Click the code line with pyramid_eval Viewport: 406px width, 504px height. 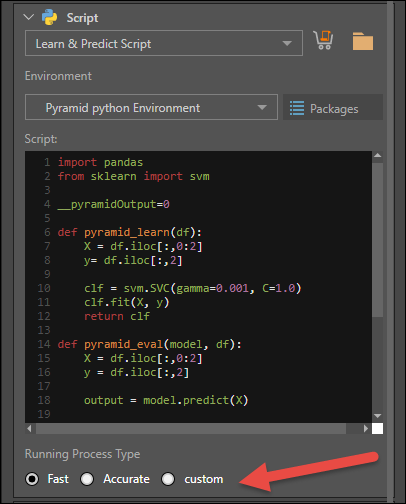coord(149,344)
